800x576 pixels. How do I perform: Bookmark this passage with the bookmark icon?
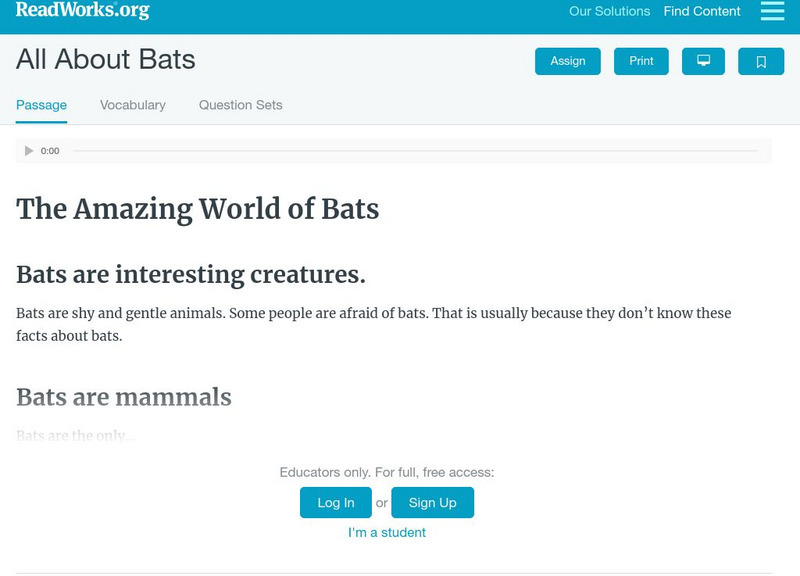[761, 61]
